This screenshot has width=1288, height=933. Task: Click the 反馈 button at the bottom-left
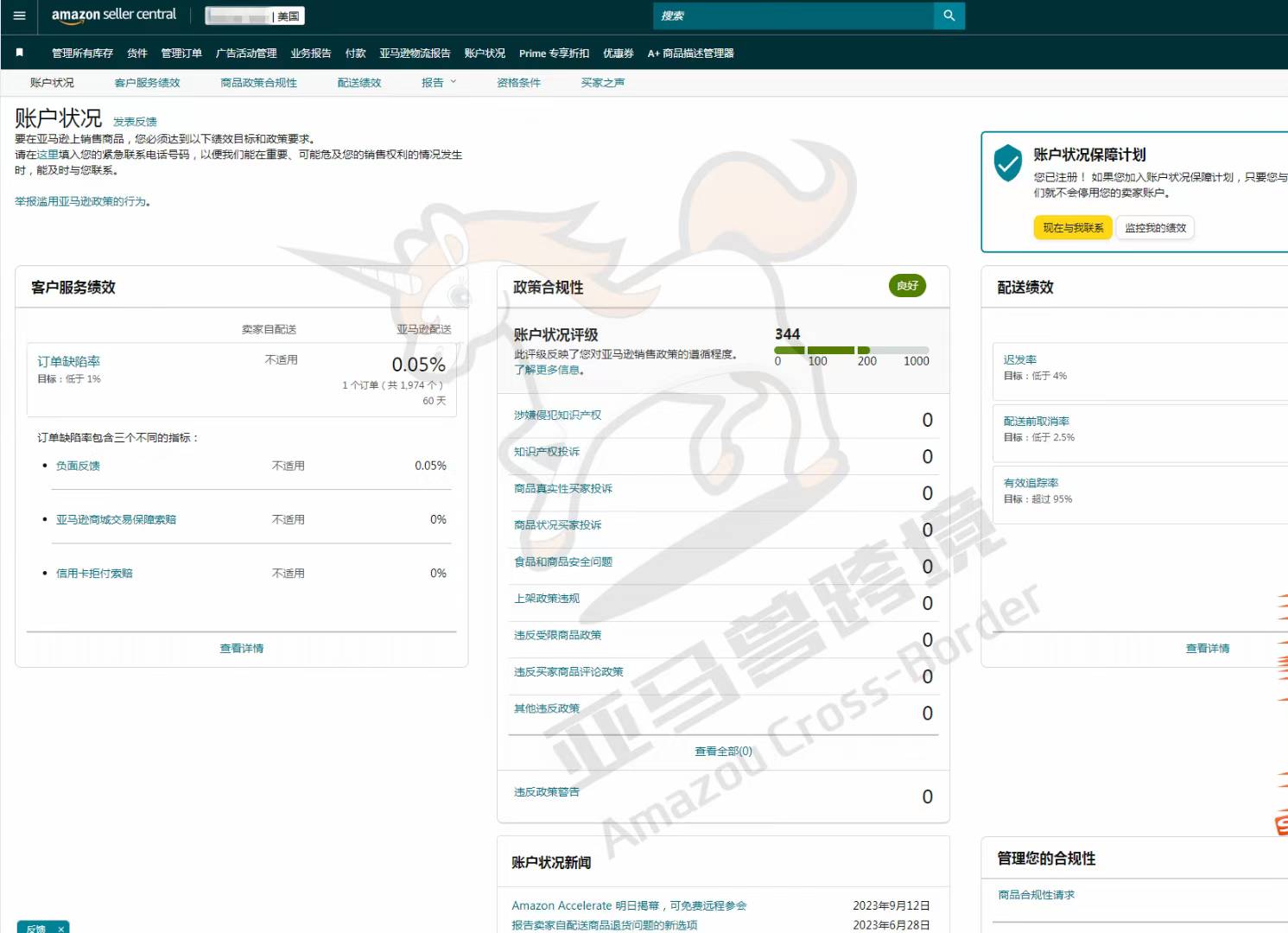click(35, 929)
